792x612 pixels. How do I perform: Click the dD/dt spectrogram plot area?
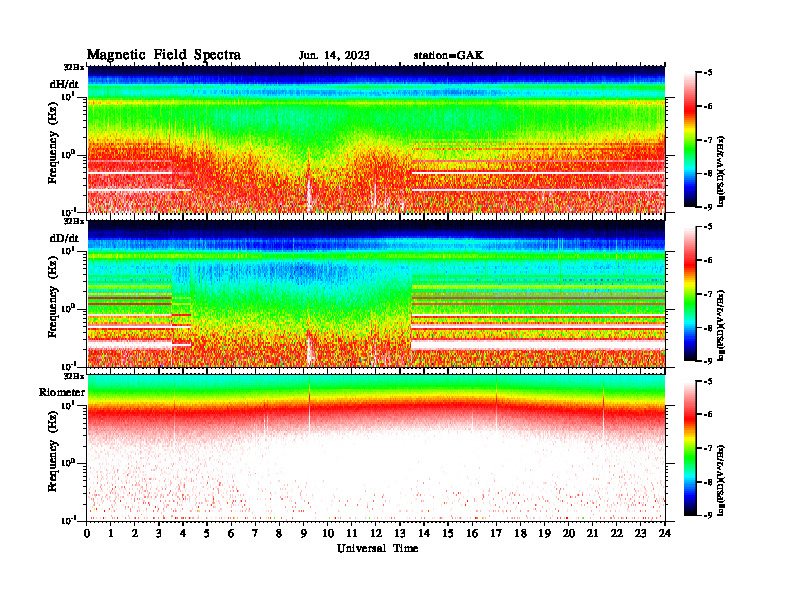click(x=376, y=293)
